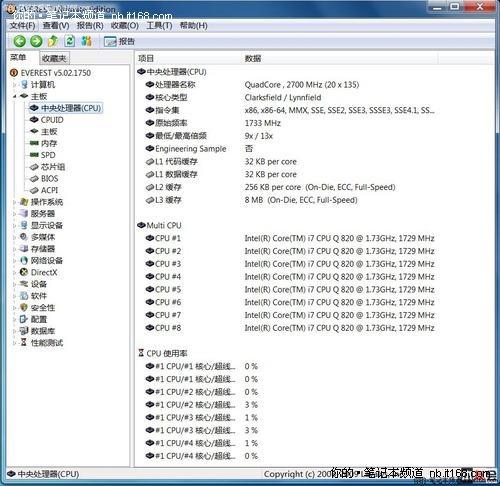The height and width of the screenshot is (486, 500).
Task: Click the 多媒体 icon in the tree
Action: point(24,237)
